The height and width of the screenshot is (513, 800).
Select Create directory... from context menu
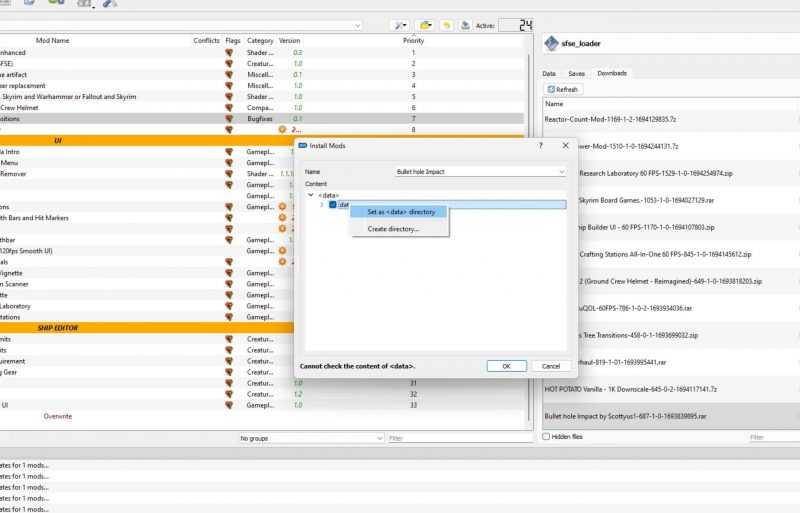tap(393, 229)
